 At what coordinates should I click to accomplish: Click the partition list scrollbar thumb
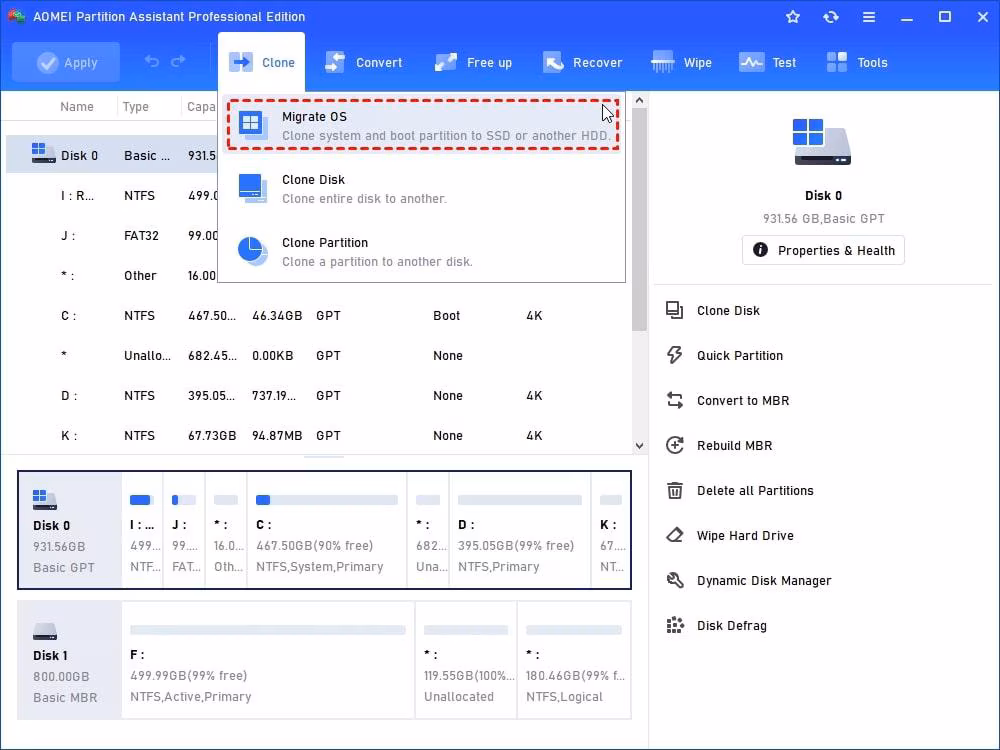coord(639,220)
